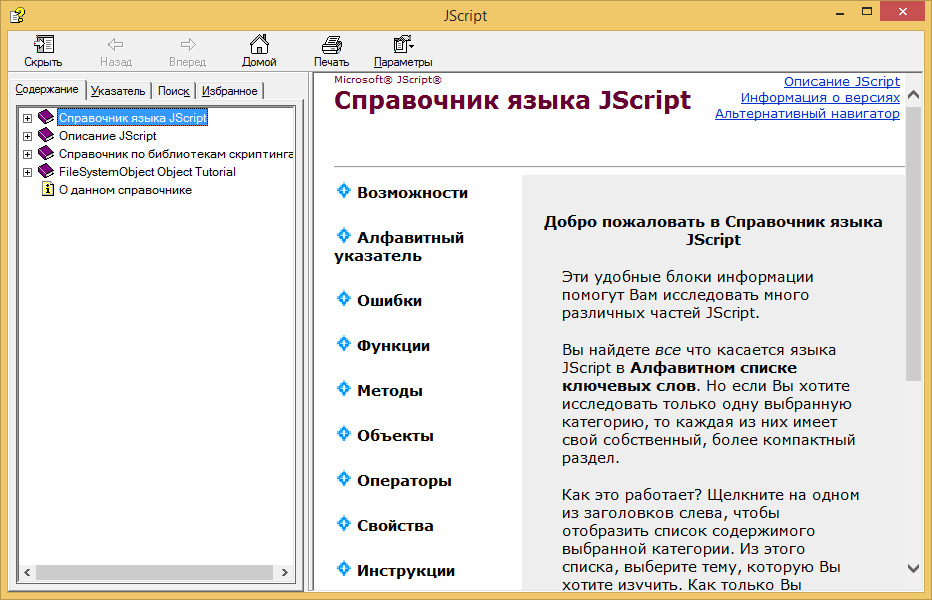This screenshot has height=600, width=932.
Task: Click the Печать (Print) toolbar icon
Action: (332, 45)
